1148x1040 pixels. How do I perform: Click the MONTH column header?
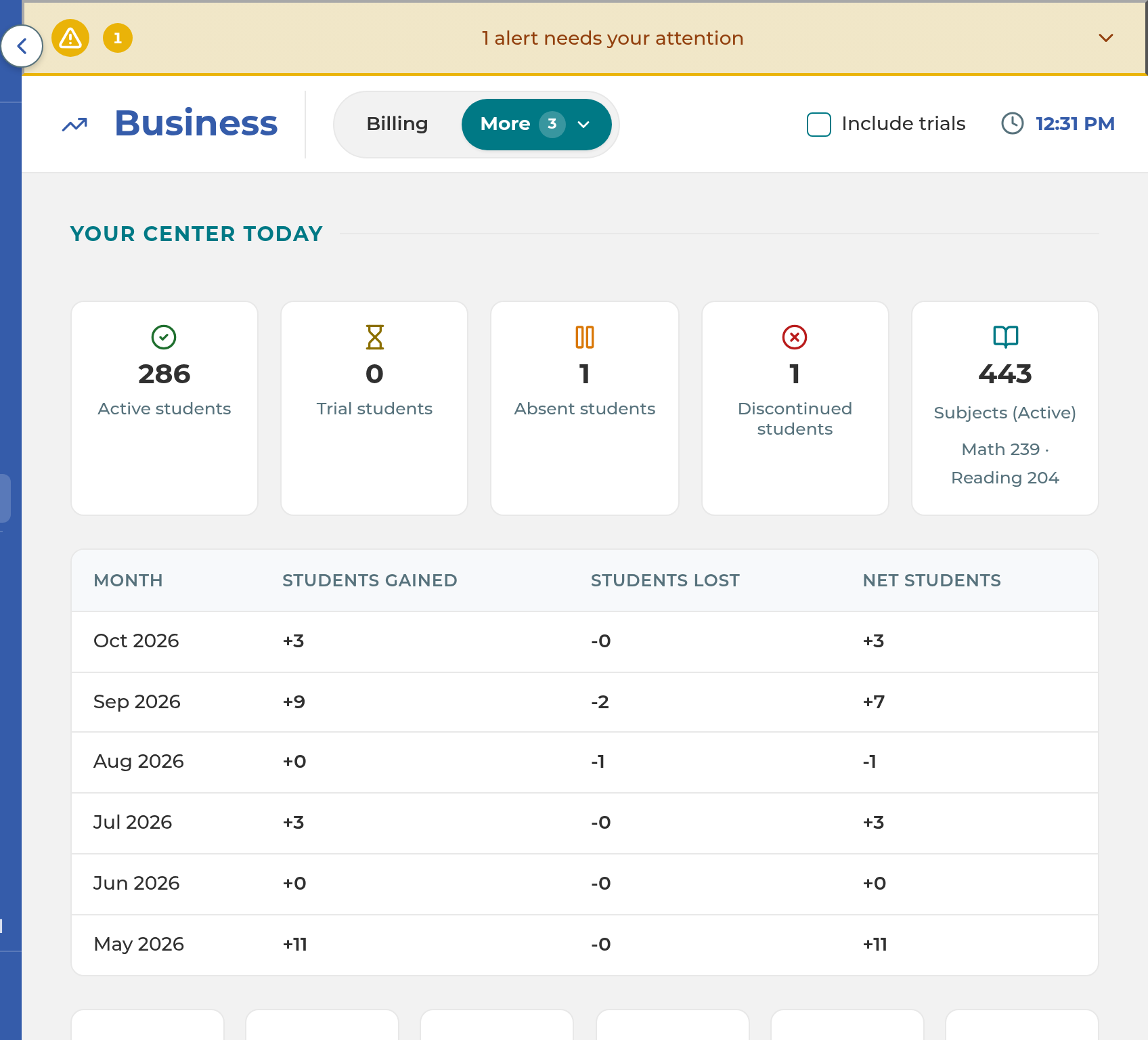(x=128, y=580)
